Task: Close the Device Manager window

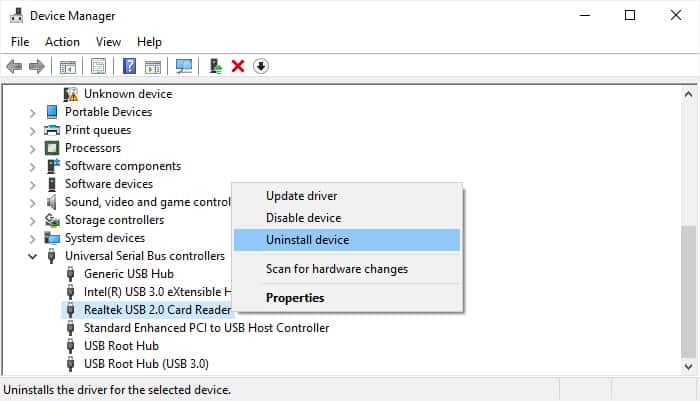Action: [x=676, y=15]
